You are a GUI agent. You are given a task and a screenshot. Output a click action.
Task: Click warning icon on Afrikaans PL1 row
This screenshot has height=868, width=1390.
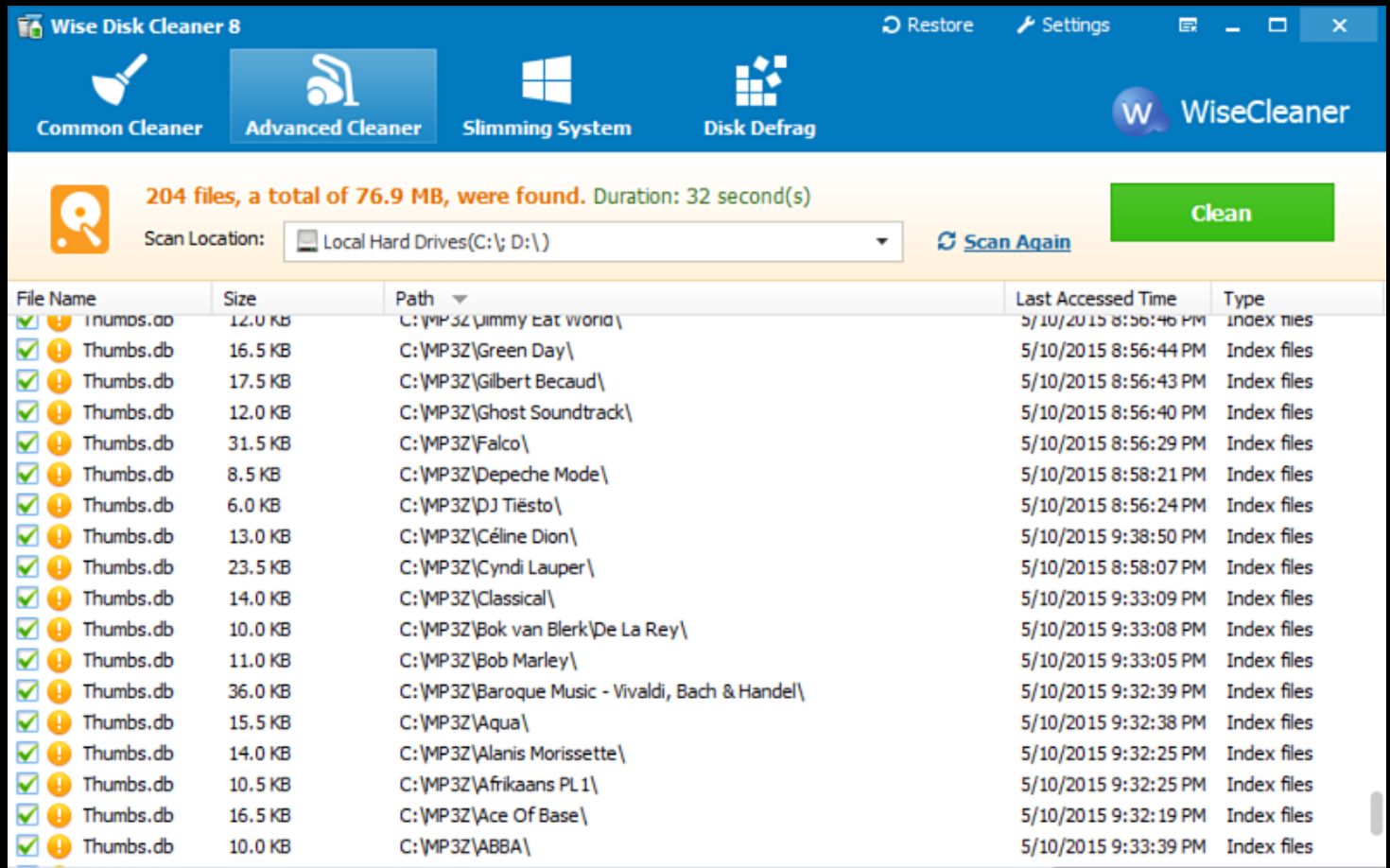coord(60,785)
